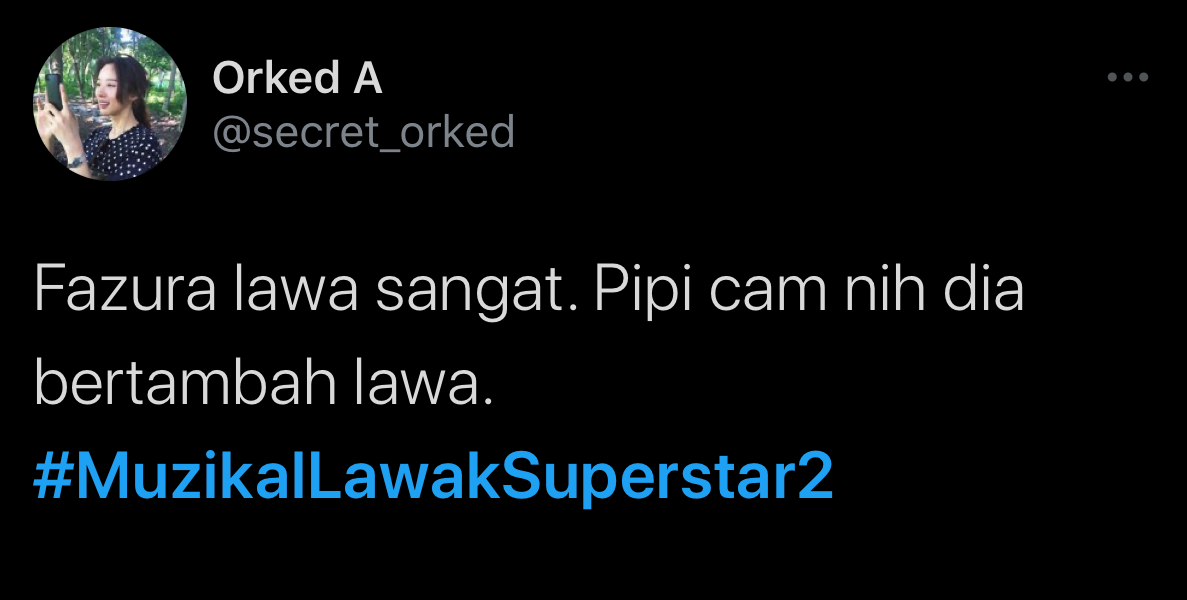The width and height of the screenshot is (1187, 600).
Task: Click the word bertambah on second line
Action: (x=185, y=384)
